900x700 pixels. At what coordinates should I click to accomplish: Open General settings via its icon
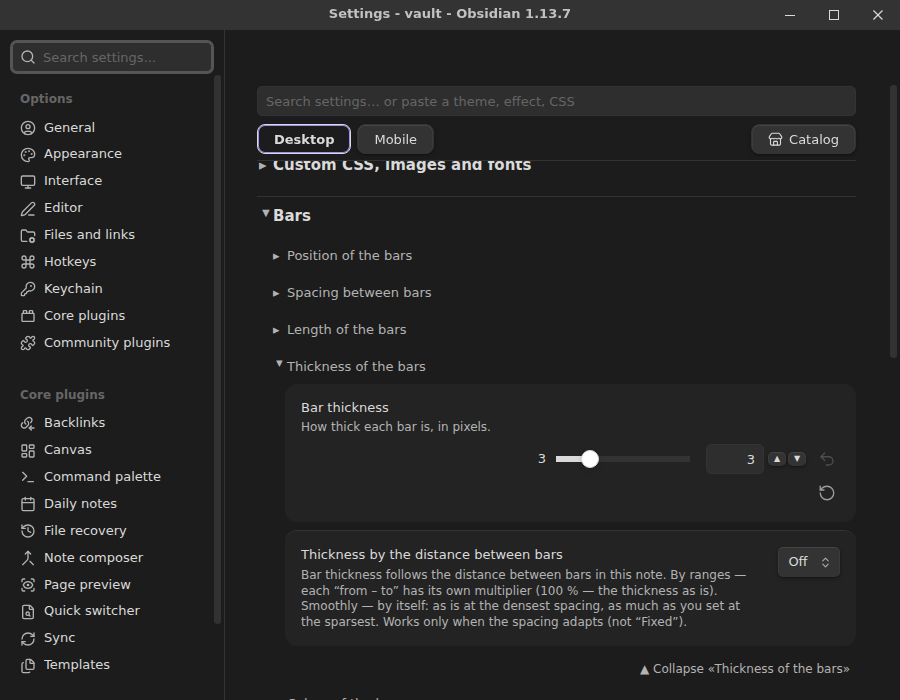(28, 128)
